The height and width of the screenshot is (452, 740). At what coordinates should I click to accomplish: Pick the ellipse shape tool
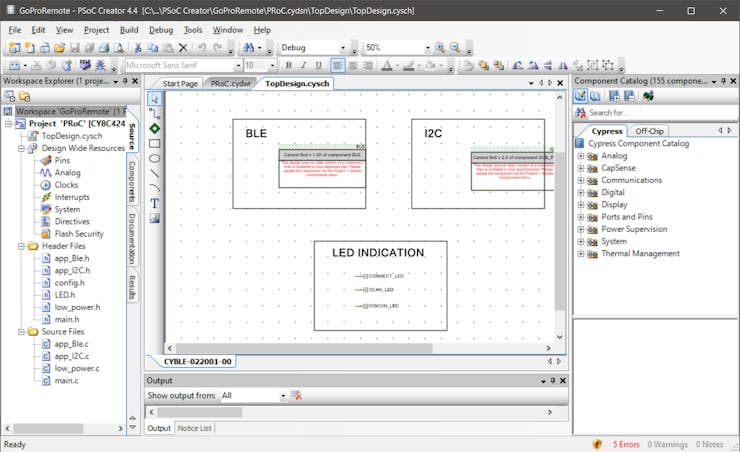(x=155, y=158)
